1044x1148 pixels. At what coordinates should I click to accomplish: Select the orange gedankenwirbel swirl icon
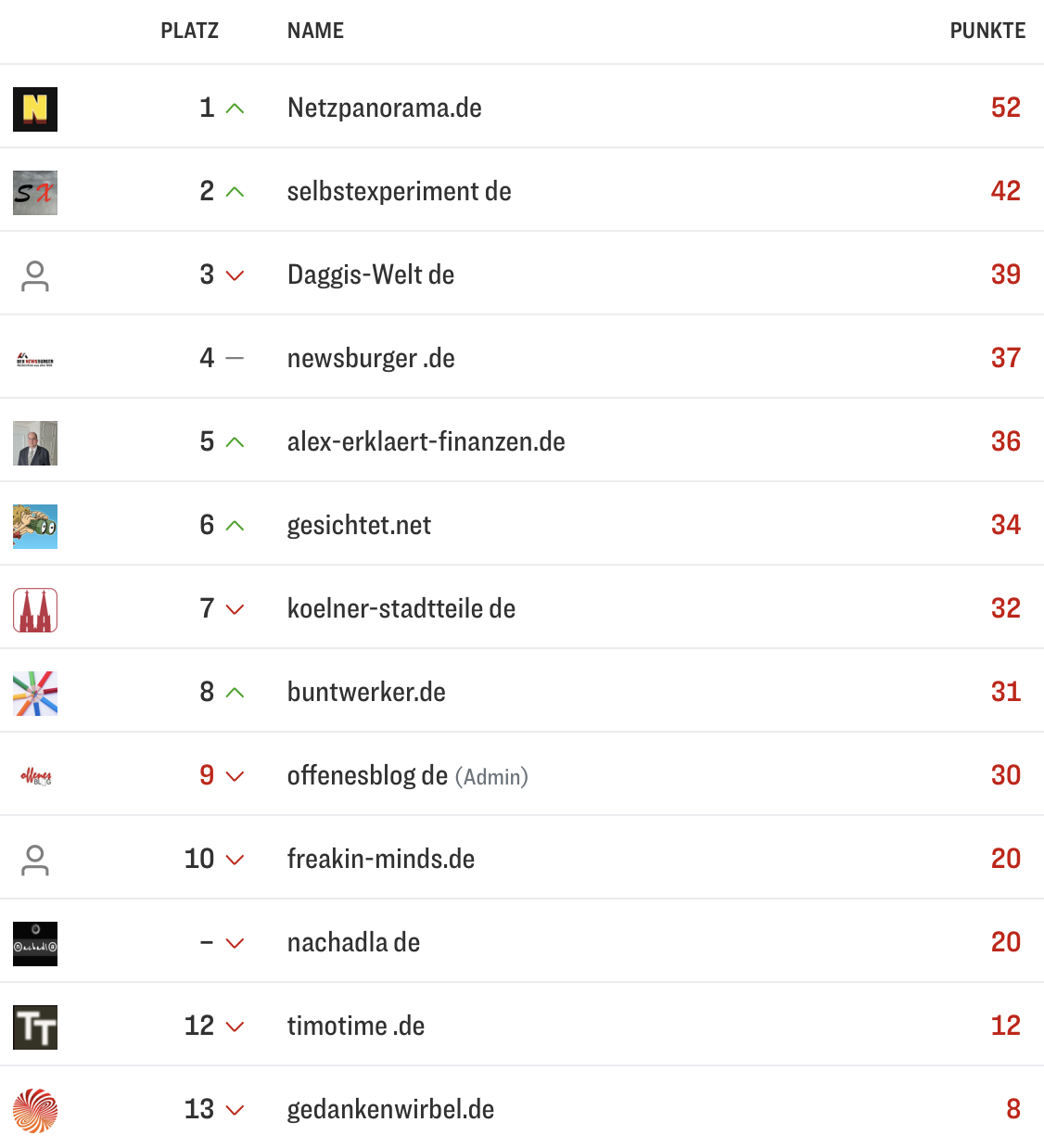click(34, 1110)
